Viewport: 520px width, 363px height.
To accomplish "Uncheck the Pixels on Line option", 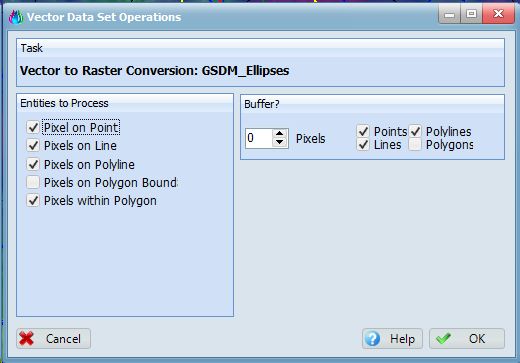I will point(33,145).
